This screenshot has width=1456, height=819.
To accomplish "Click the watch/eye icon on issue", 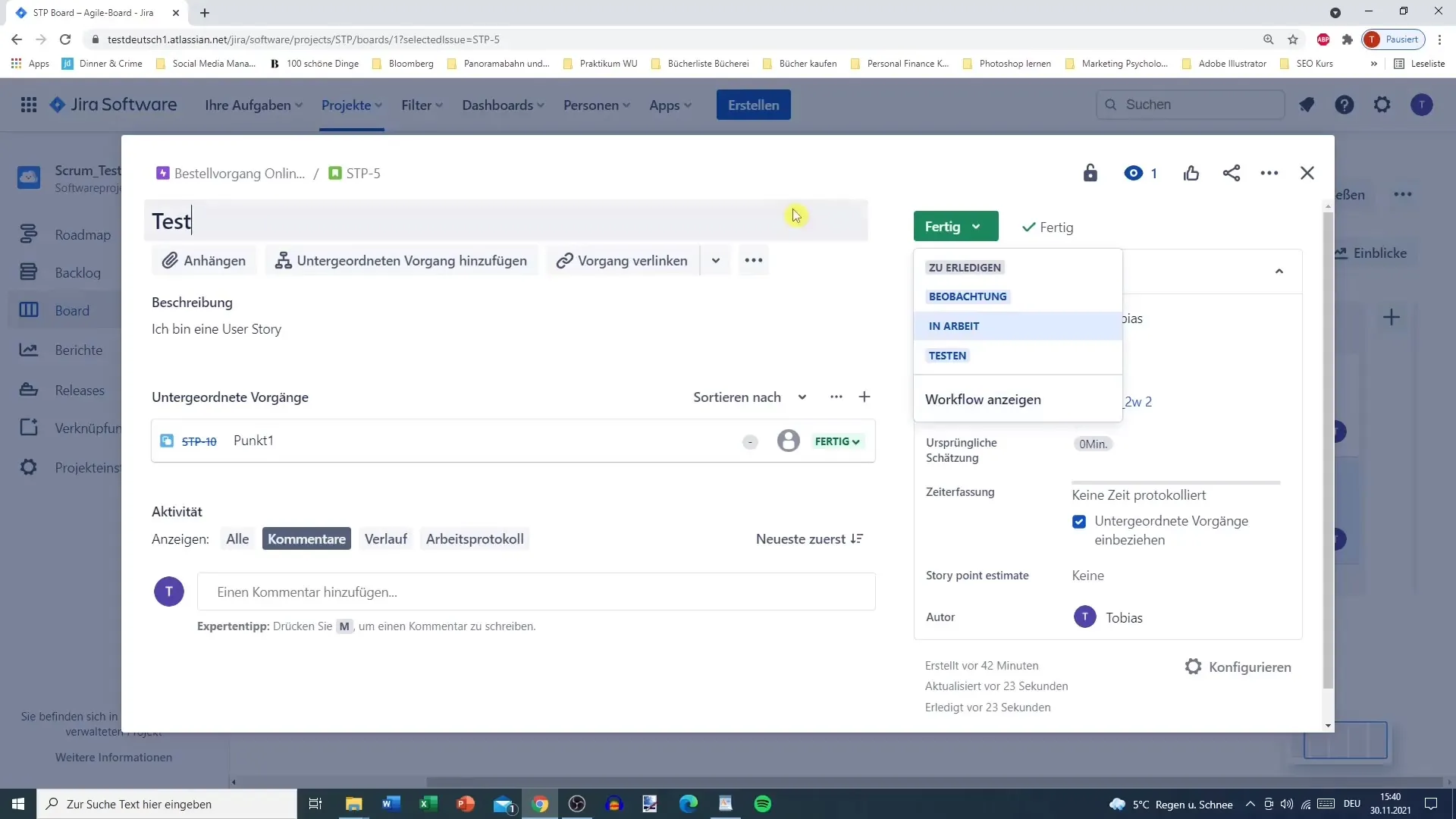I will coord(1133,173).
